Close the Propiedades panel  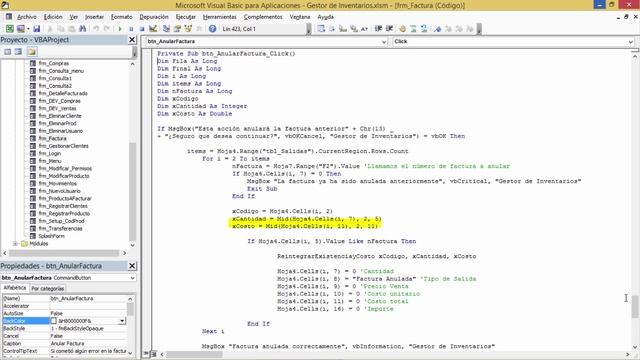[132, 266]
